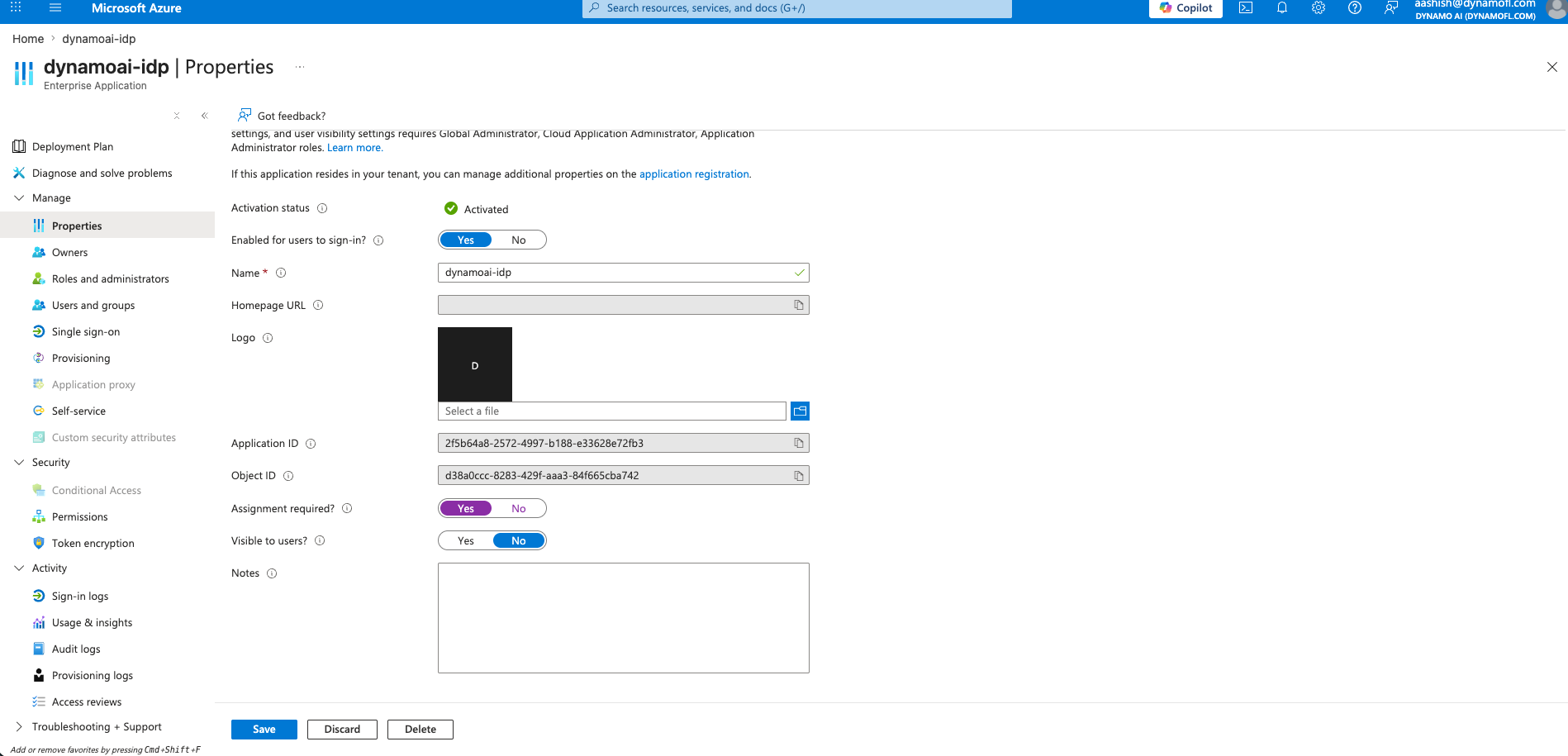Show info tooltip for Name field

pos(281,273)
